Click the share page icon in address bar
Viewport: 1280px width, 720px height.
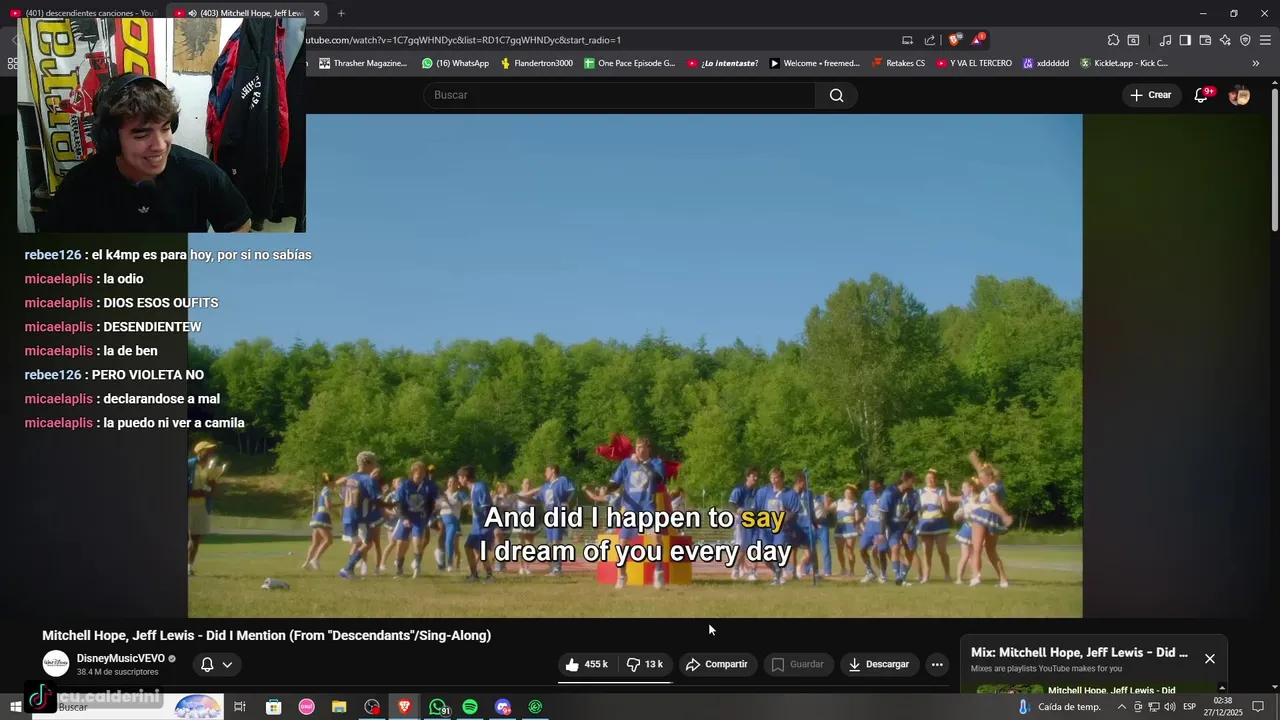point(930,40)
